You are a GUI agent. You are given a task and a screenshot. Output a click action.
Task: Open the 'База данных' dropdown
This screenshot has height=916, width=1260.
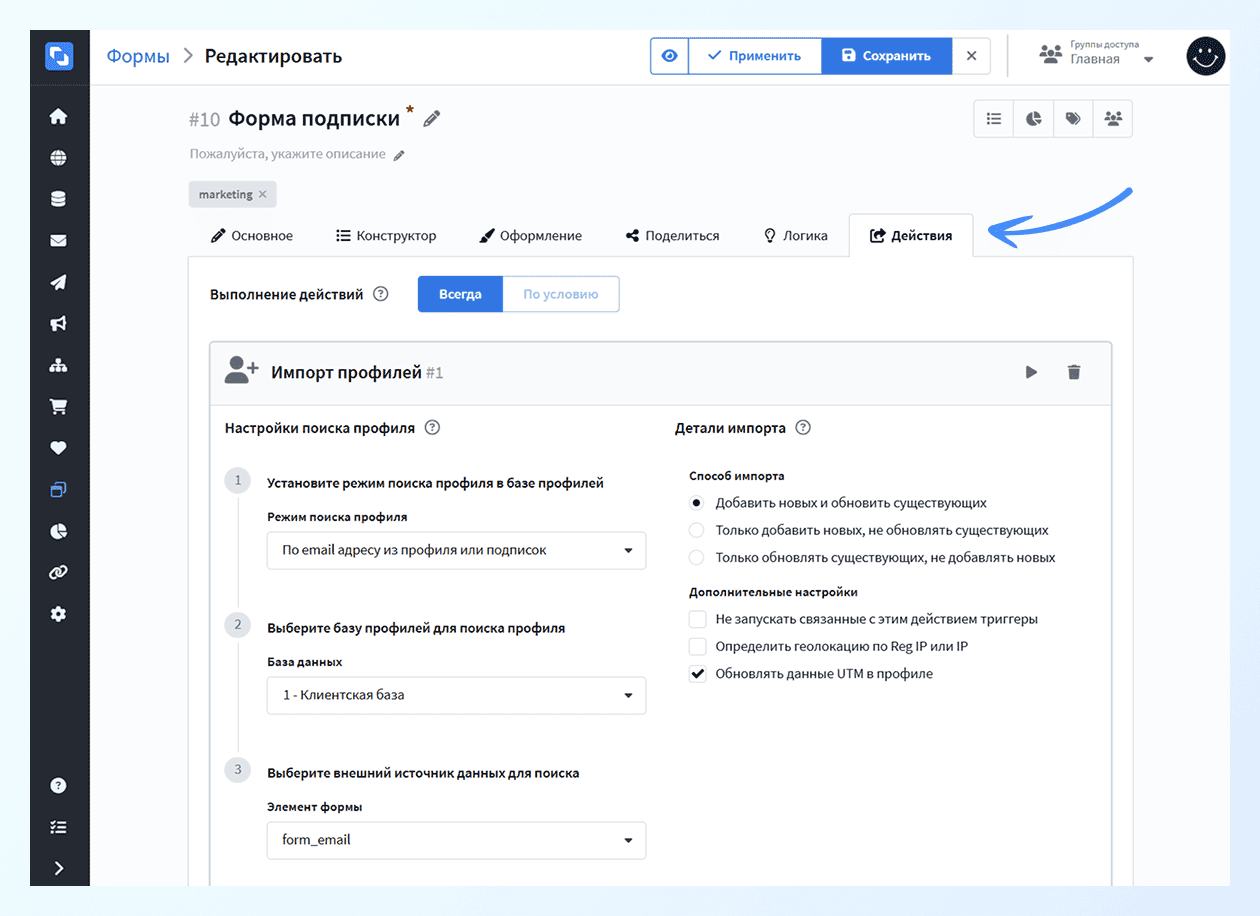coord(456,695)
